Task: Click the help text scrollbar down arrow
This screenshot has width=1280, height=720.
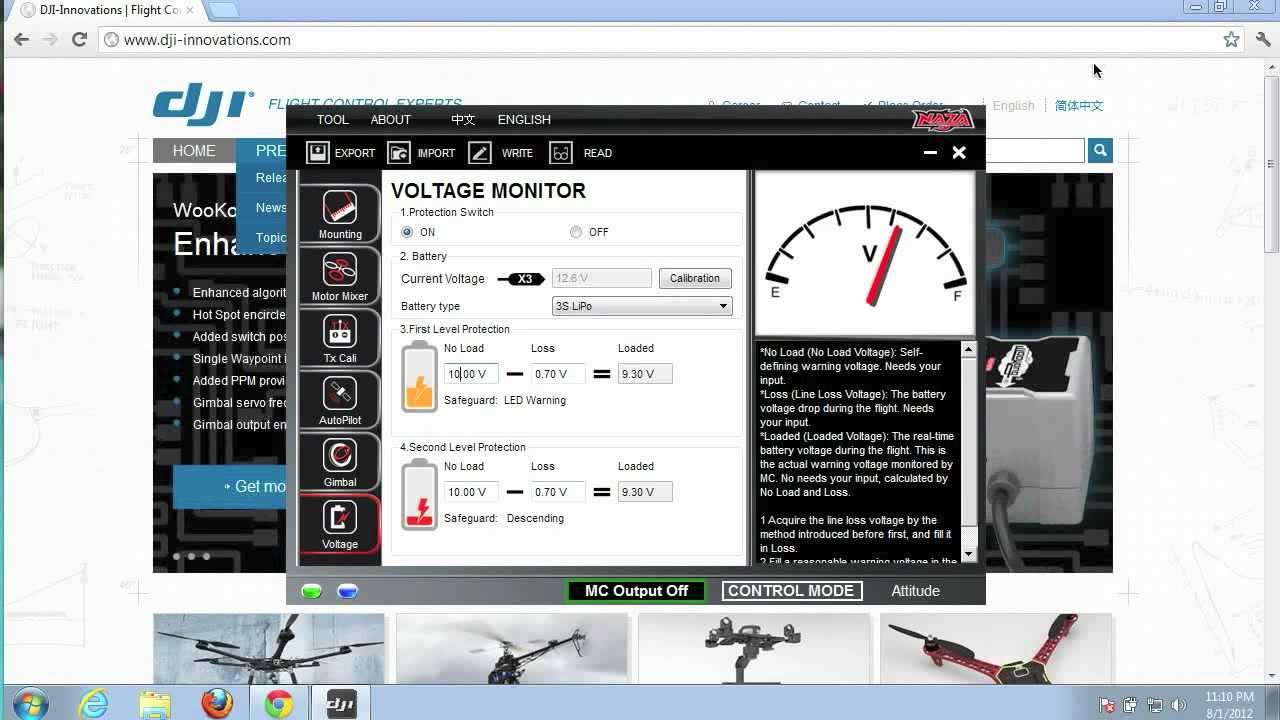Action: click(x=968, y=555)
